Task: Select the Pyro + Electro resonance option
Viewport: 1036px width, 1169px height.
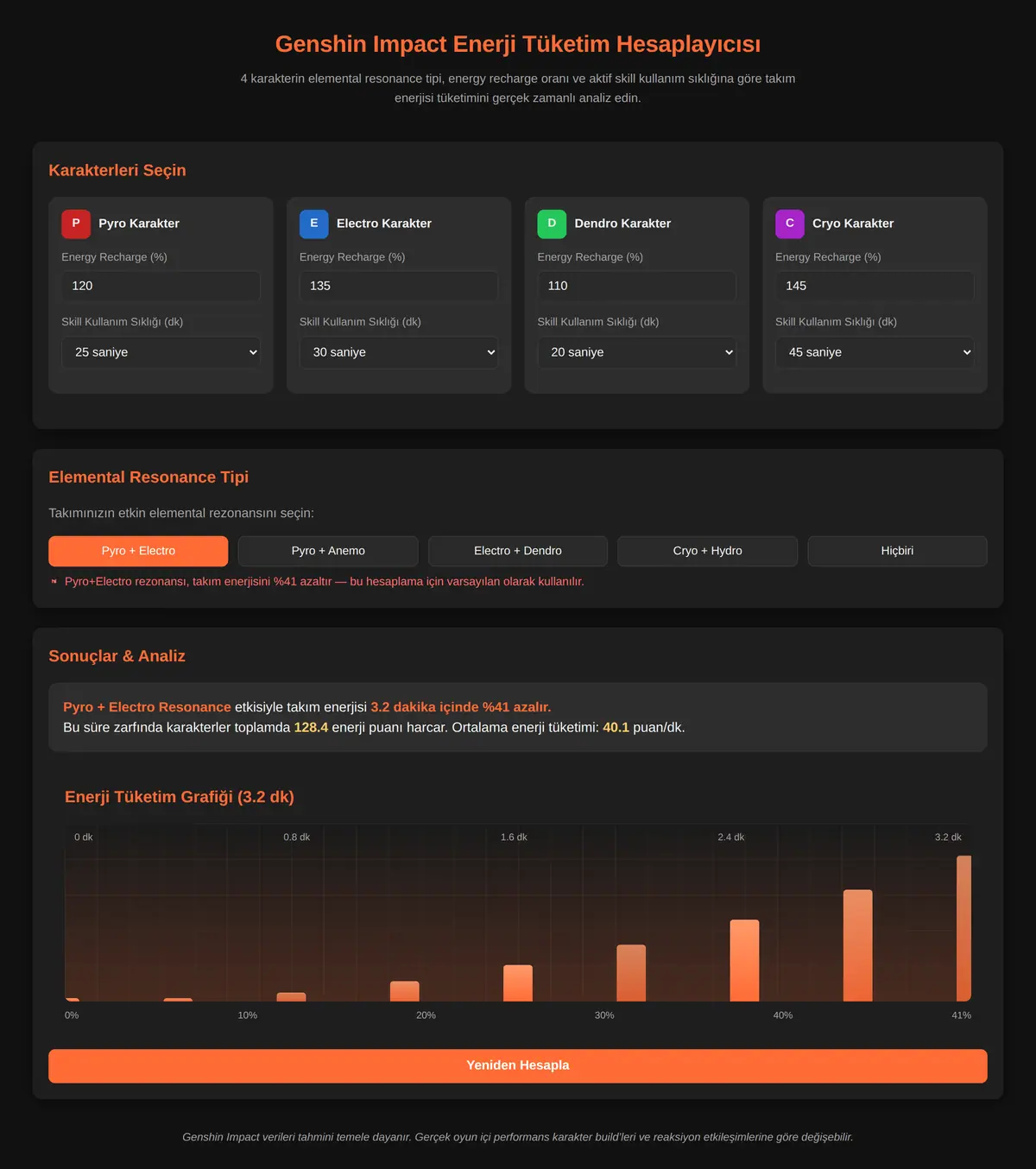Action: (x=138, y=551)
